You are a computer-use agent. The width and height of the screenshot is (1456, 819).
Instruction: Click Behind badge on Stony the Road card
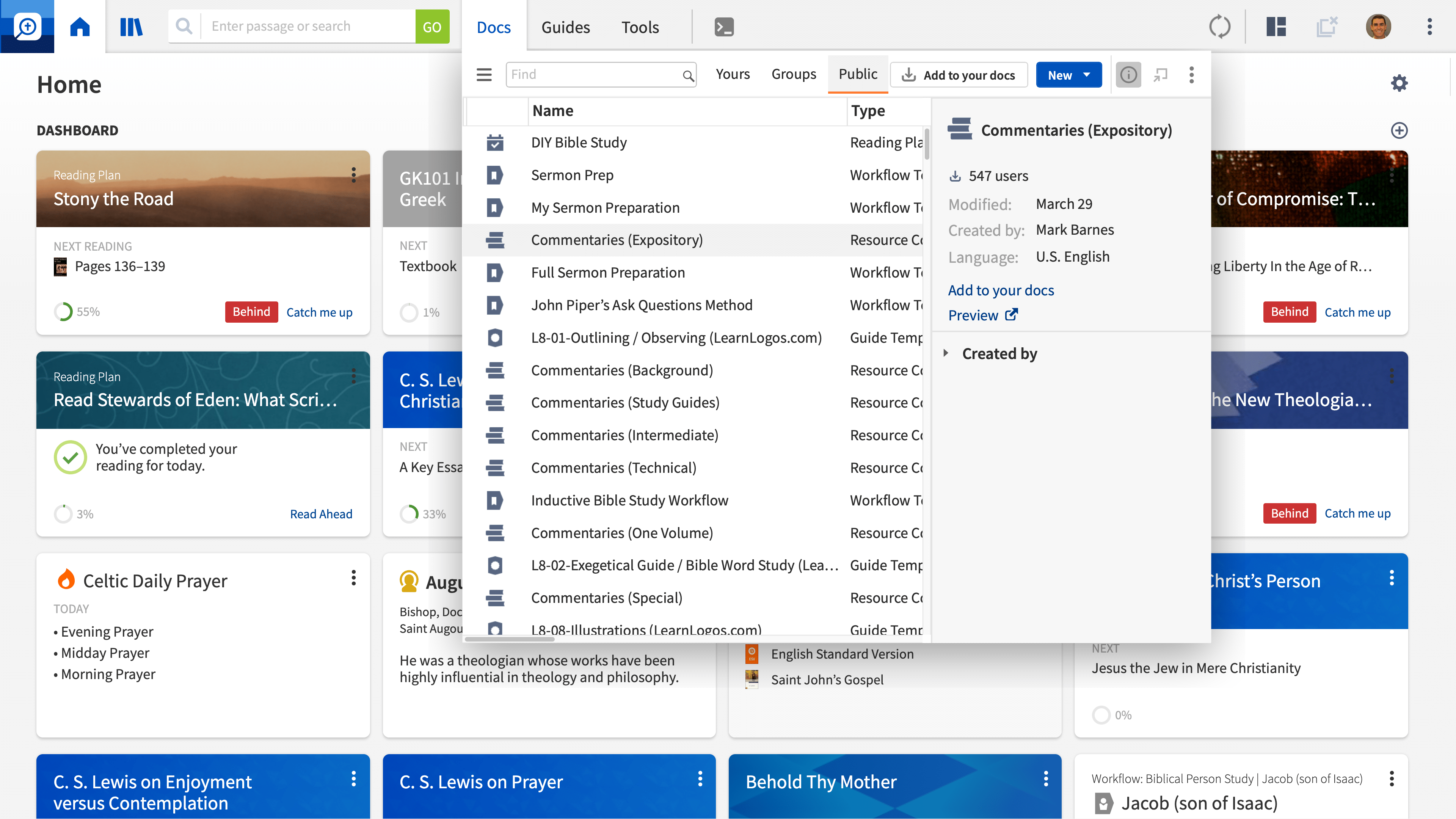tap(251, 312)
